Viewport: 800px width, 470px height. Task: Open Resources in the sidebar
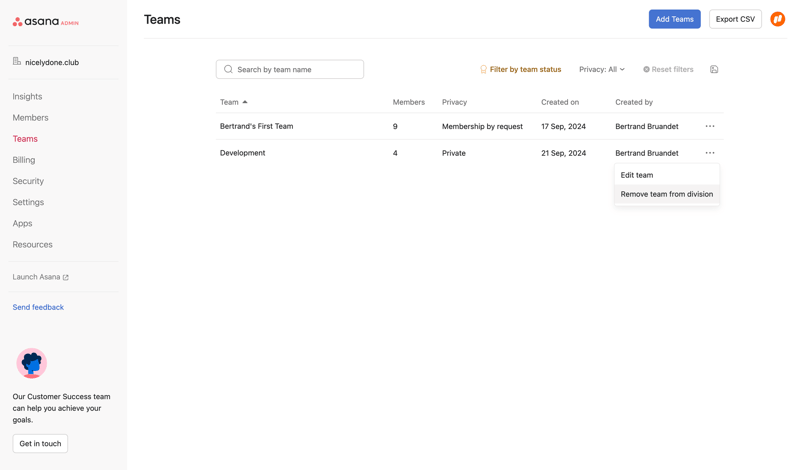click(33, 244)
